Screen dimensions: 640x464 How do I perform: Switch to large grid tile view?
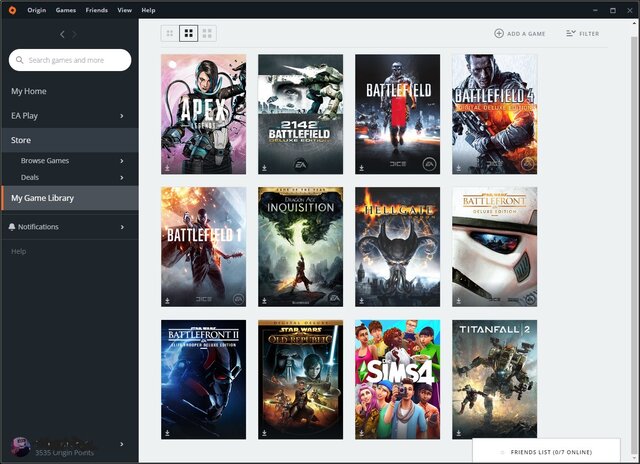tap(207, 33)
